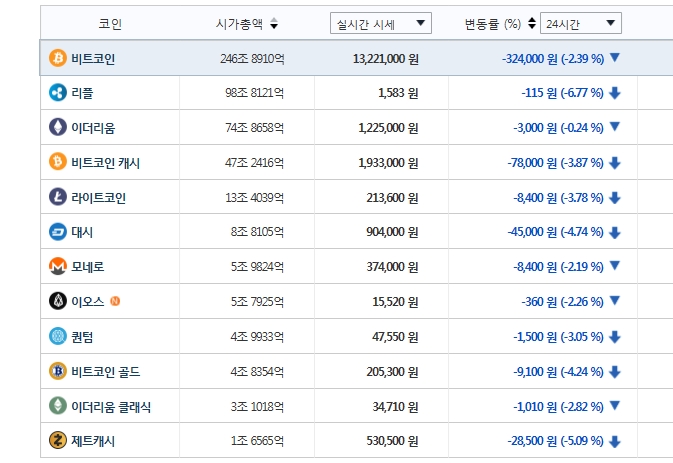The height and width of the screenshot is (463, 673).
Task: Click the Zcash yellow icon
Action: click(58, 441)
